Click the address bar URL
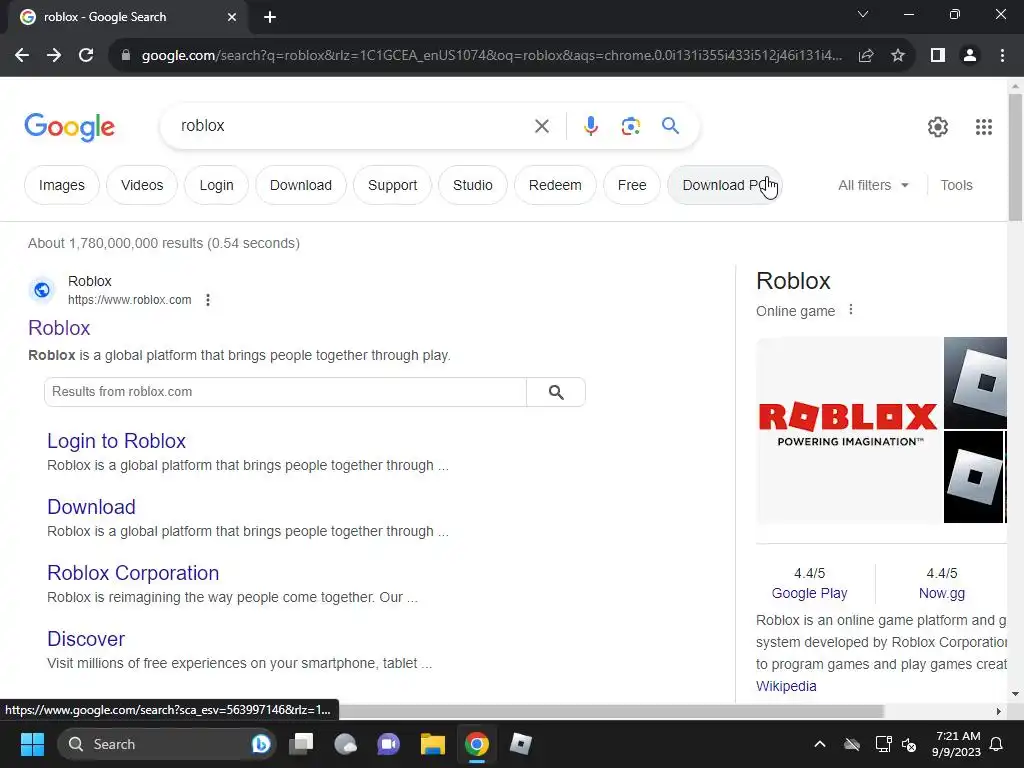The width and height of the screenshot is (1024, 768). (x=491, y=56)
